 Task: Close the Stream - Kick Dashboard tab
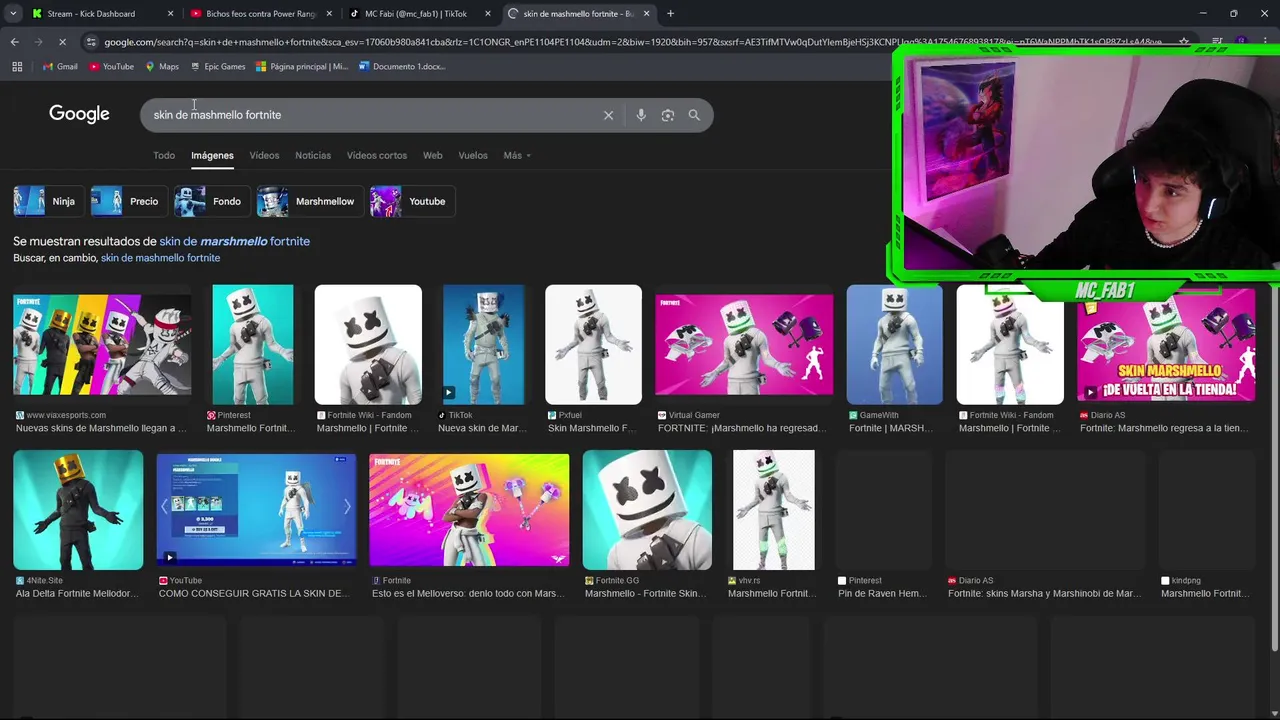(170, 14)
